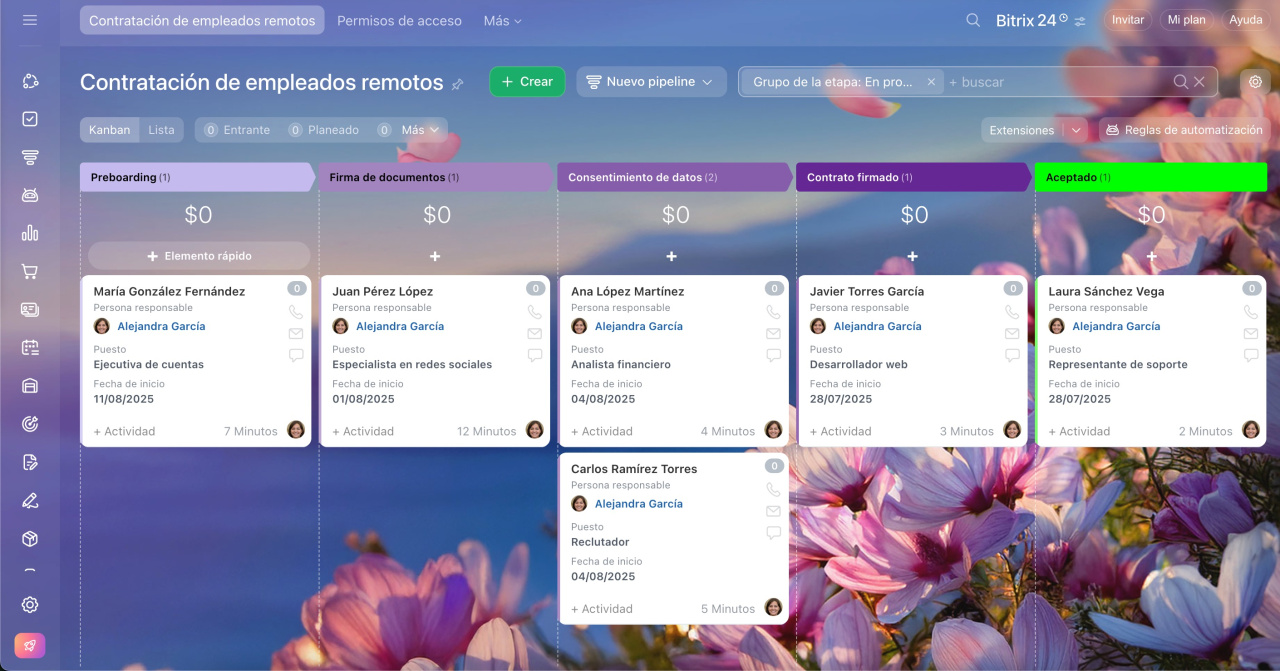Click the avatar on Ana López Martínez card footer

click(x=773, y=430)
